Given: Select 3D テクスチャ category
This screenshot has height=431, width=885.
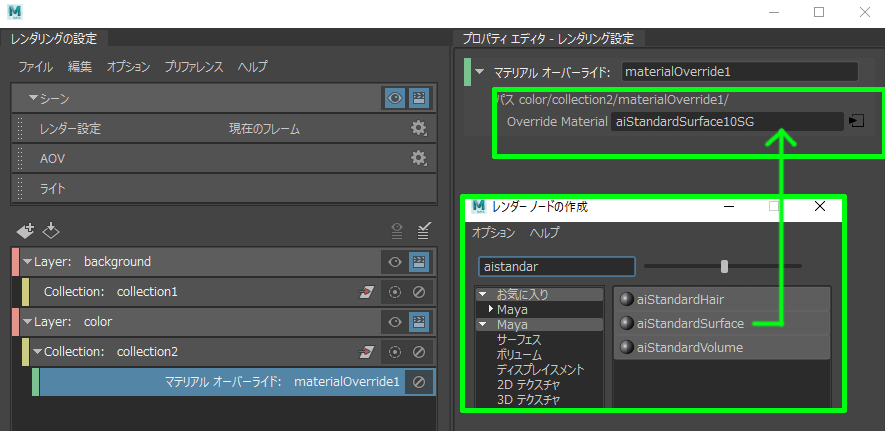Looking at the screenshot, I should (528, 400).
